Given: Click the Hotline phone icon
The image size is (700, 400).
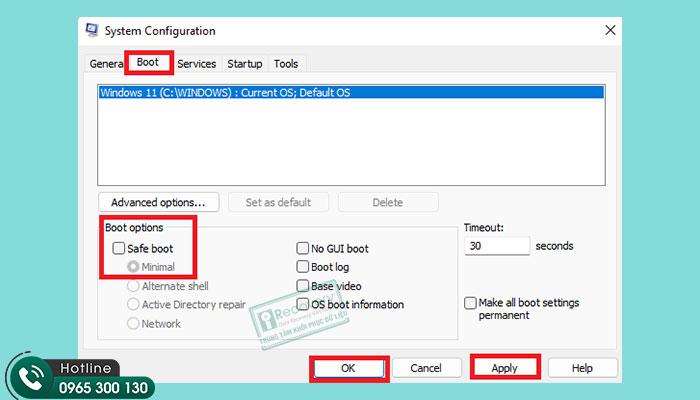Looking at the screenshot, I should pyautogui.click(x=31, y=378).
